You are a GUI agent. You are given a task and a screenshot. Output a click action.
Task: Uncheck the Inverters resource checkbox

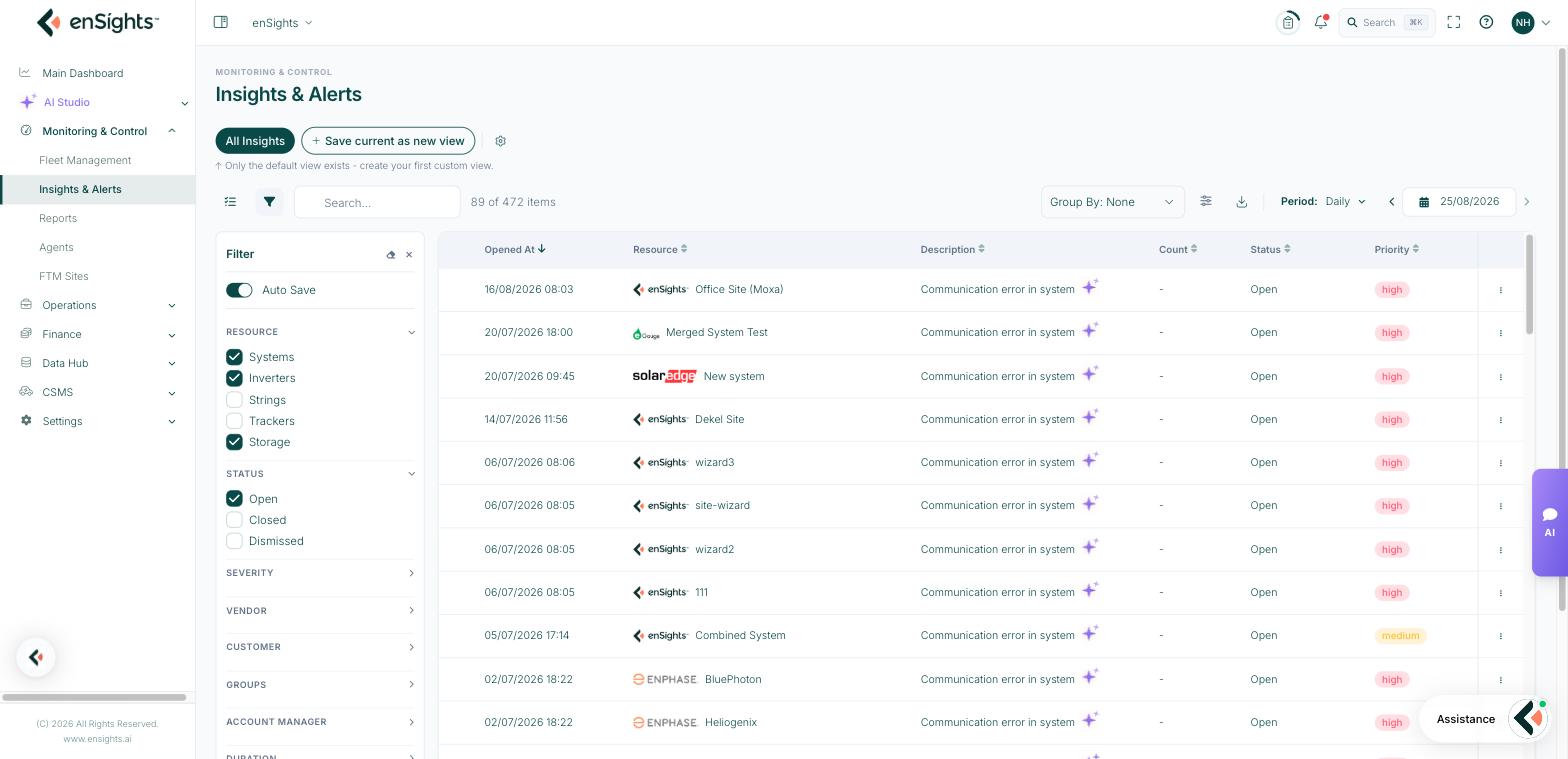coord(234,378)
